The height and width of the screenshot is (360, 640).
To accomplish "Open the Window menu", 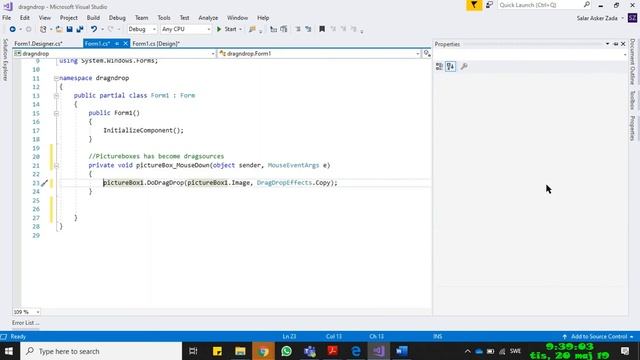I will point(237,18).
